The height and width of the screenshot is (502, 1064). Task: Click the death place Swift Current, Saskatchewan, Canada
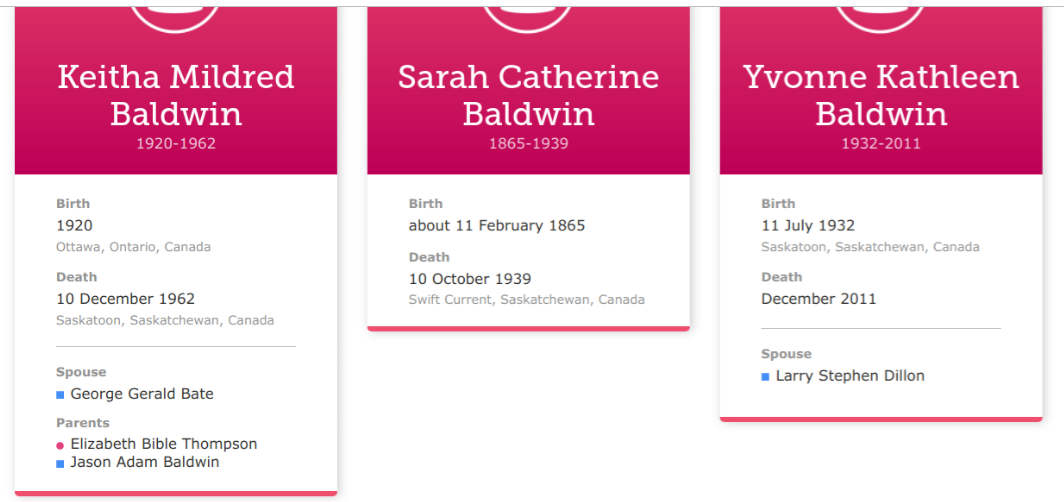pos(527,300)
